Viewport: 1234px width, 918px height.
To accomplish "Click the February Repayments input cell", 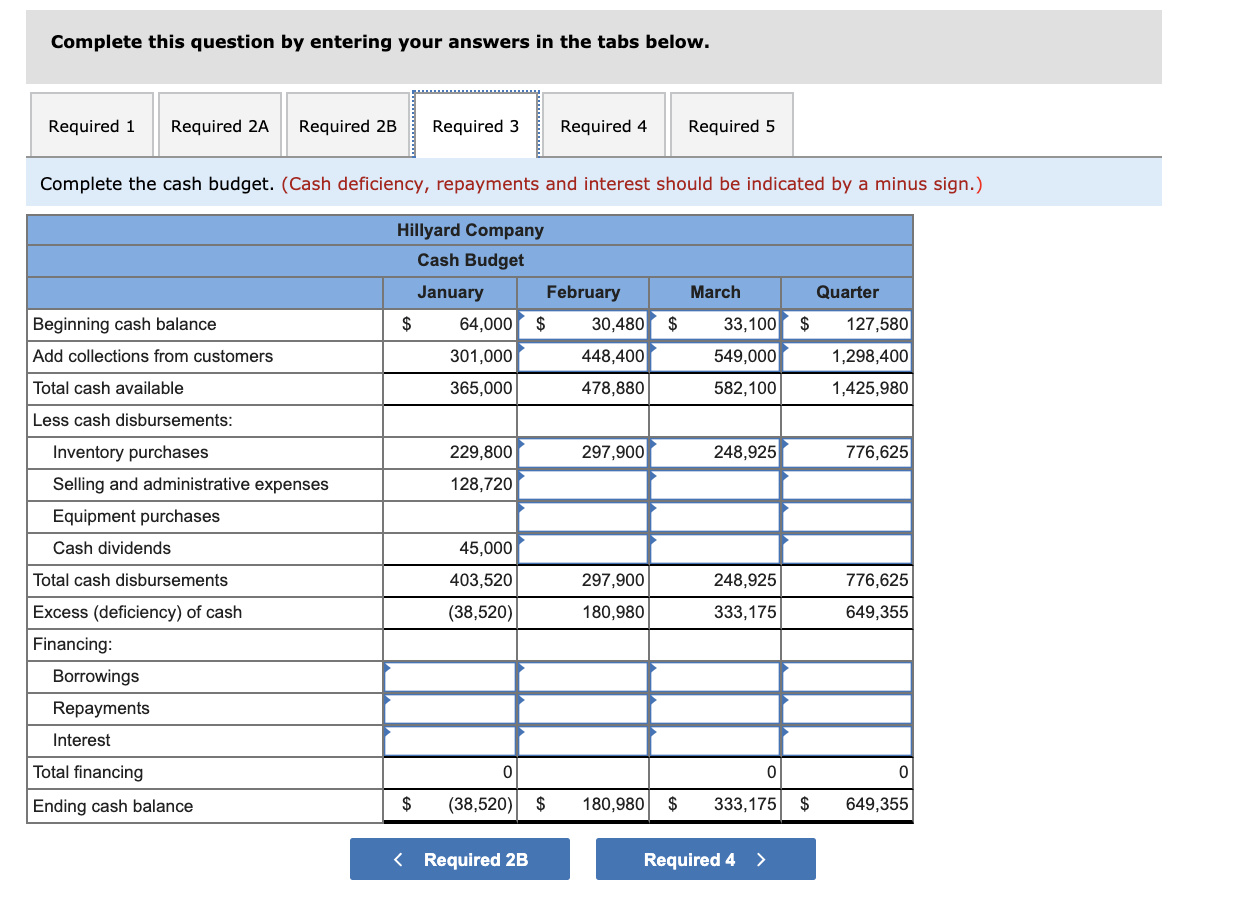I will point(583,708).
